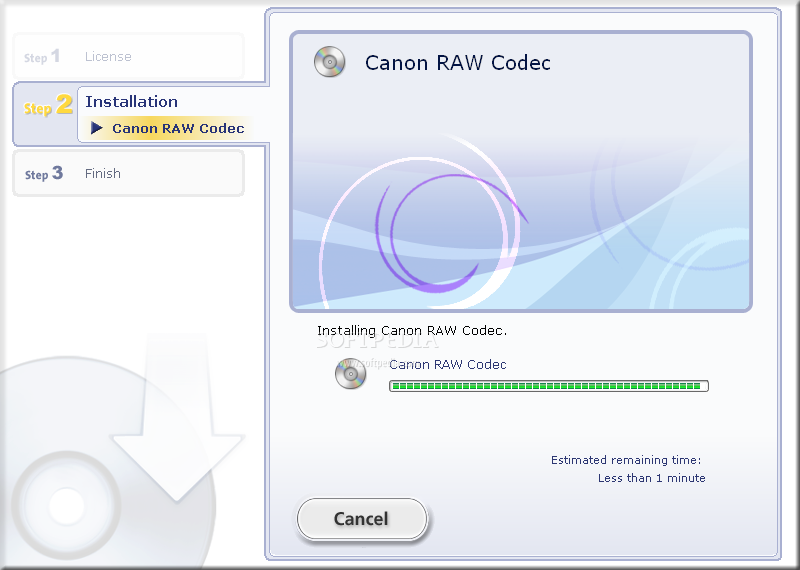This screenshot has width=800, height=570.
Task: Click the Cancel button
Action: click(x=362, y=518)
